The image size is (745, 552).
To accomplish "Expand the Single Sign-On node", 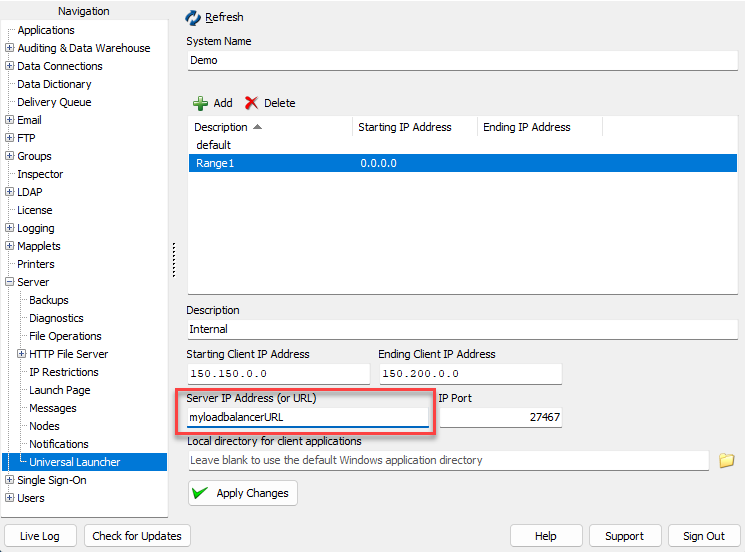I will click(10, 479).
